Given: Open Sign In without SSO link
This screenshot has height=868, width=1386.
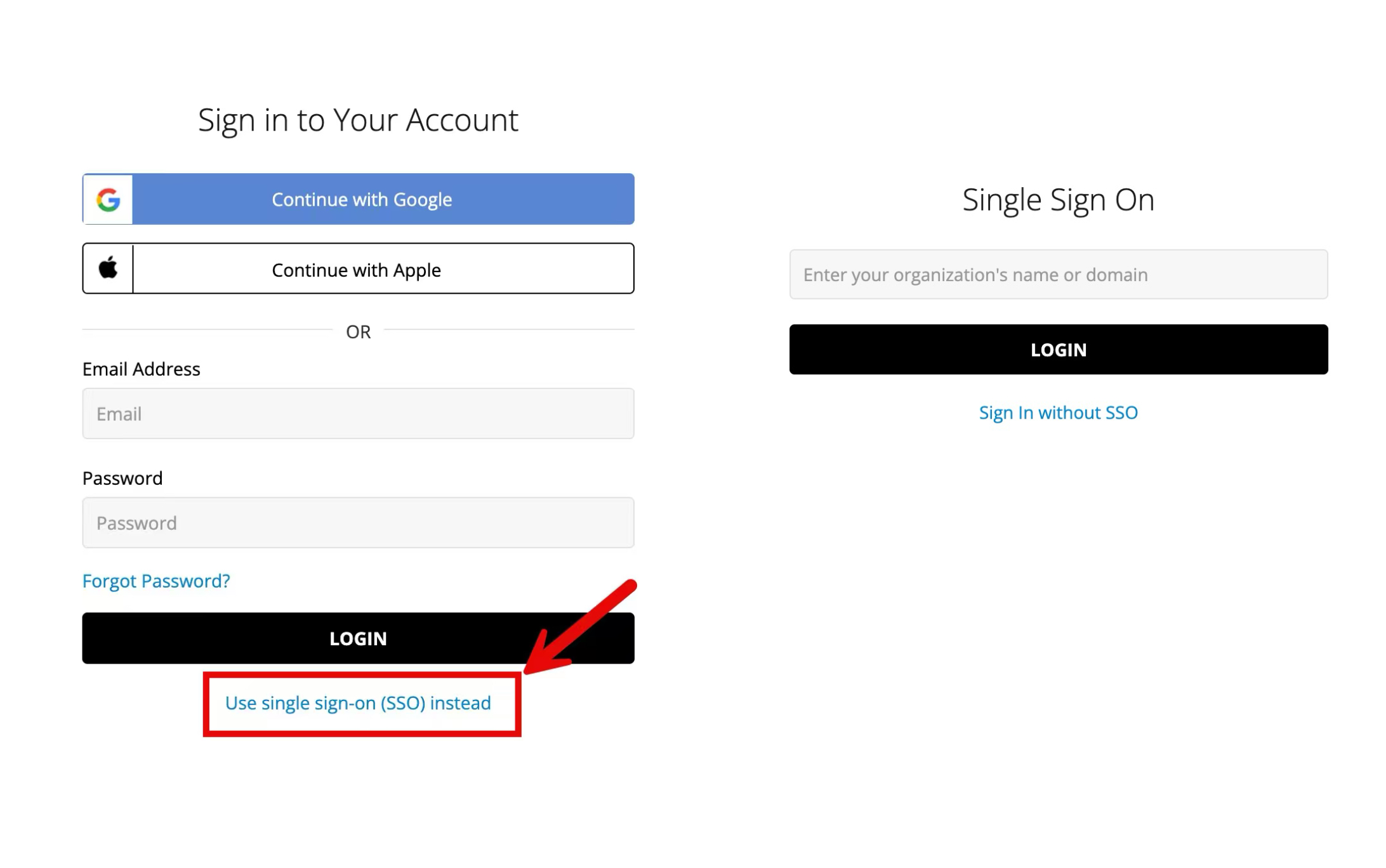Looking at the screenshot, I should click(x=1059, y=412).
